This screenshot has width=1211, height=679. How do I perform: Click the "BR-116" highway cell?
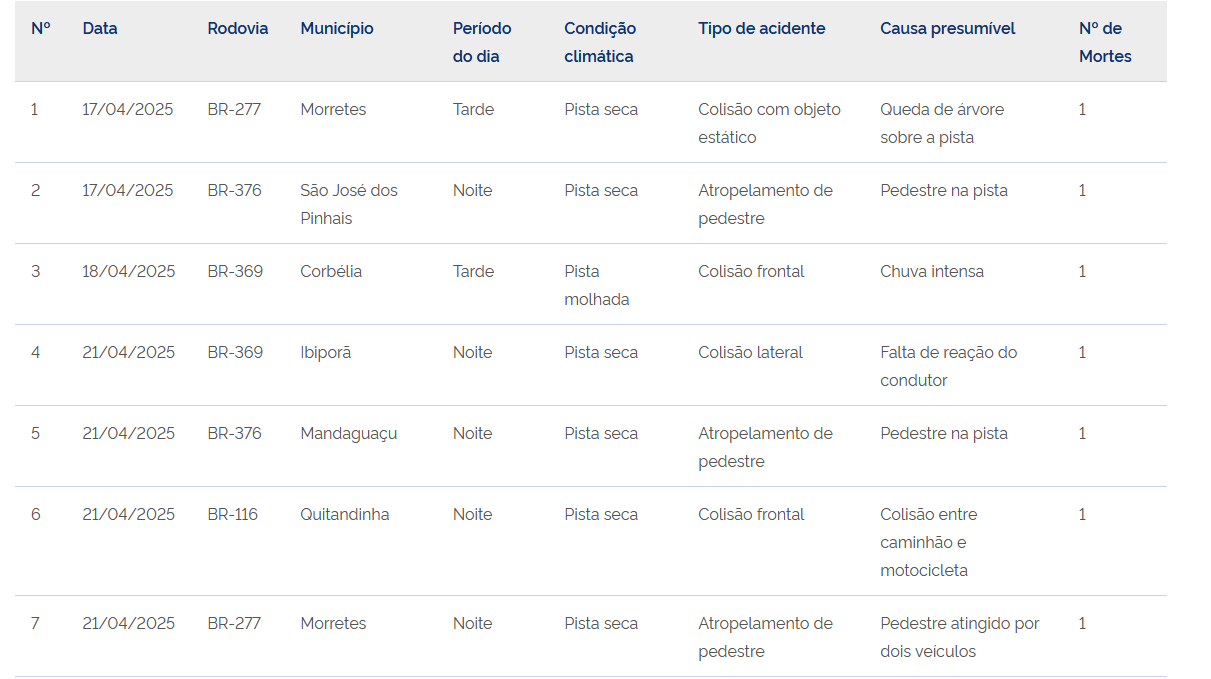[233, 514]
